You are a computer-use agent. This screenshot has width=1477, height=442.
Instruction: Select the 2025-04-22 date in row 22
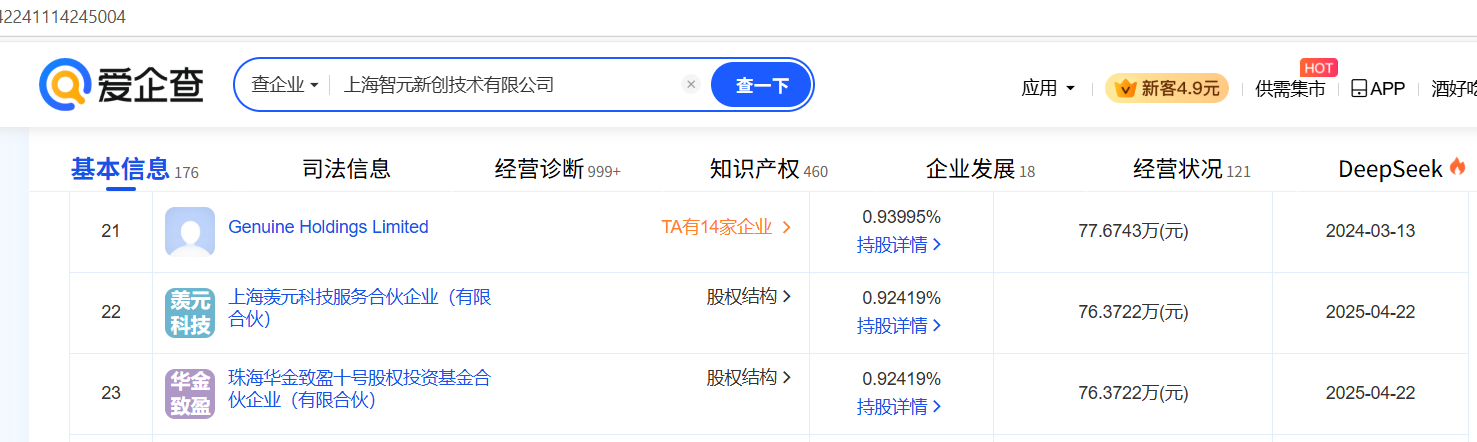(1370, 312)
